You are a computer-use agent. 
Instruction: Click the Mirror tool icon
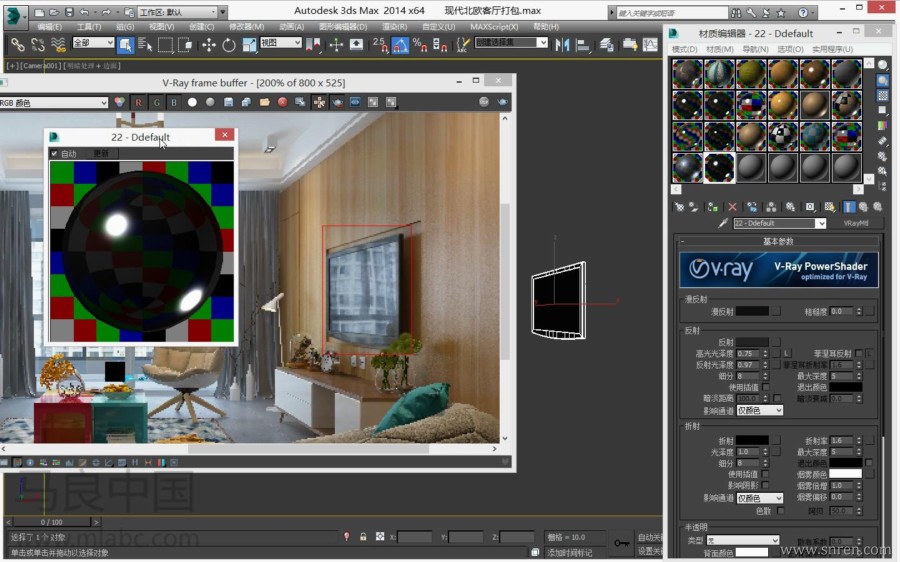(x=562, y=44)
